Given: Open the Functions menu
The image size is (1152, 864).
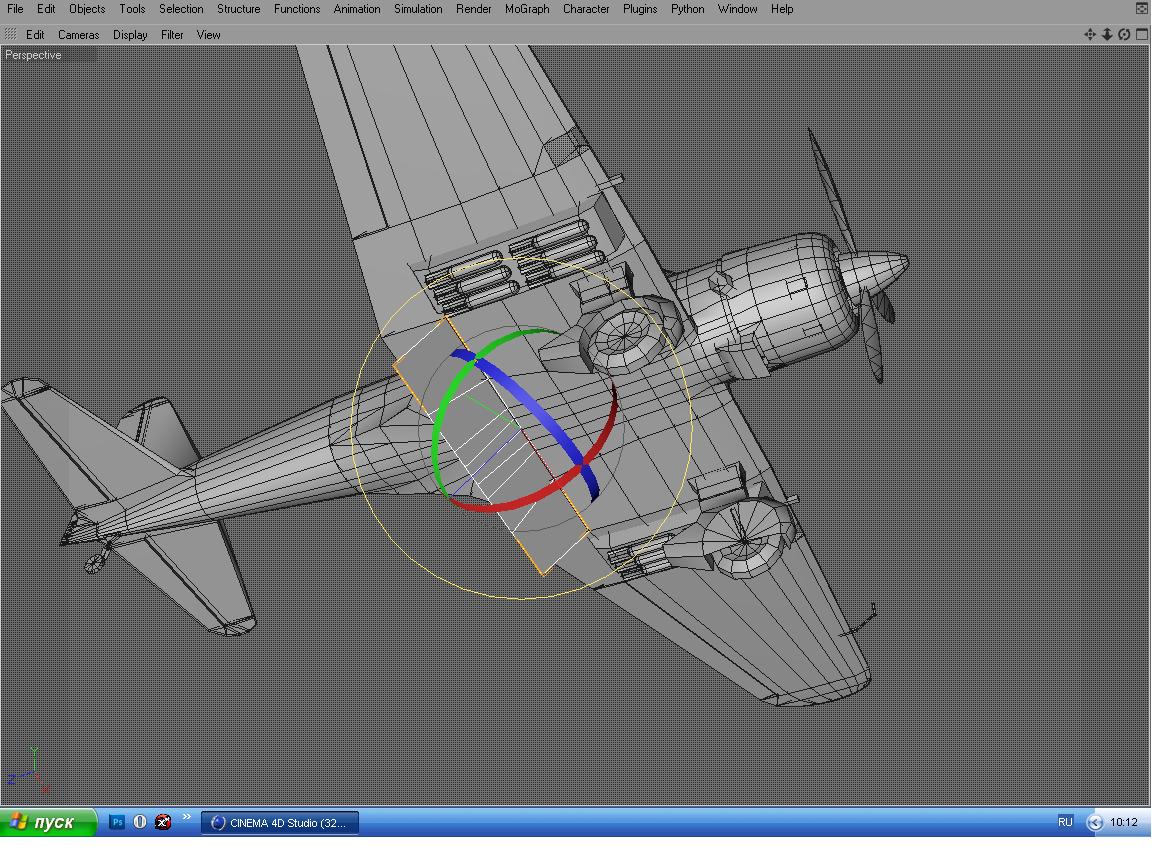Looking at the screenshot, I should pos(297,9).
